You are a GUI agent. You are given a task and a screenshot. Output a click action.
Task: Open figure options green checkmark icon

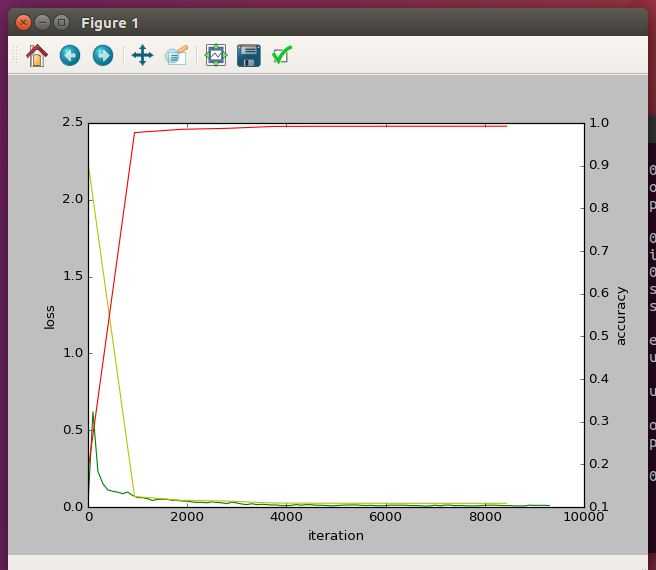coord(282,55)
